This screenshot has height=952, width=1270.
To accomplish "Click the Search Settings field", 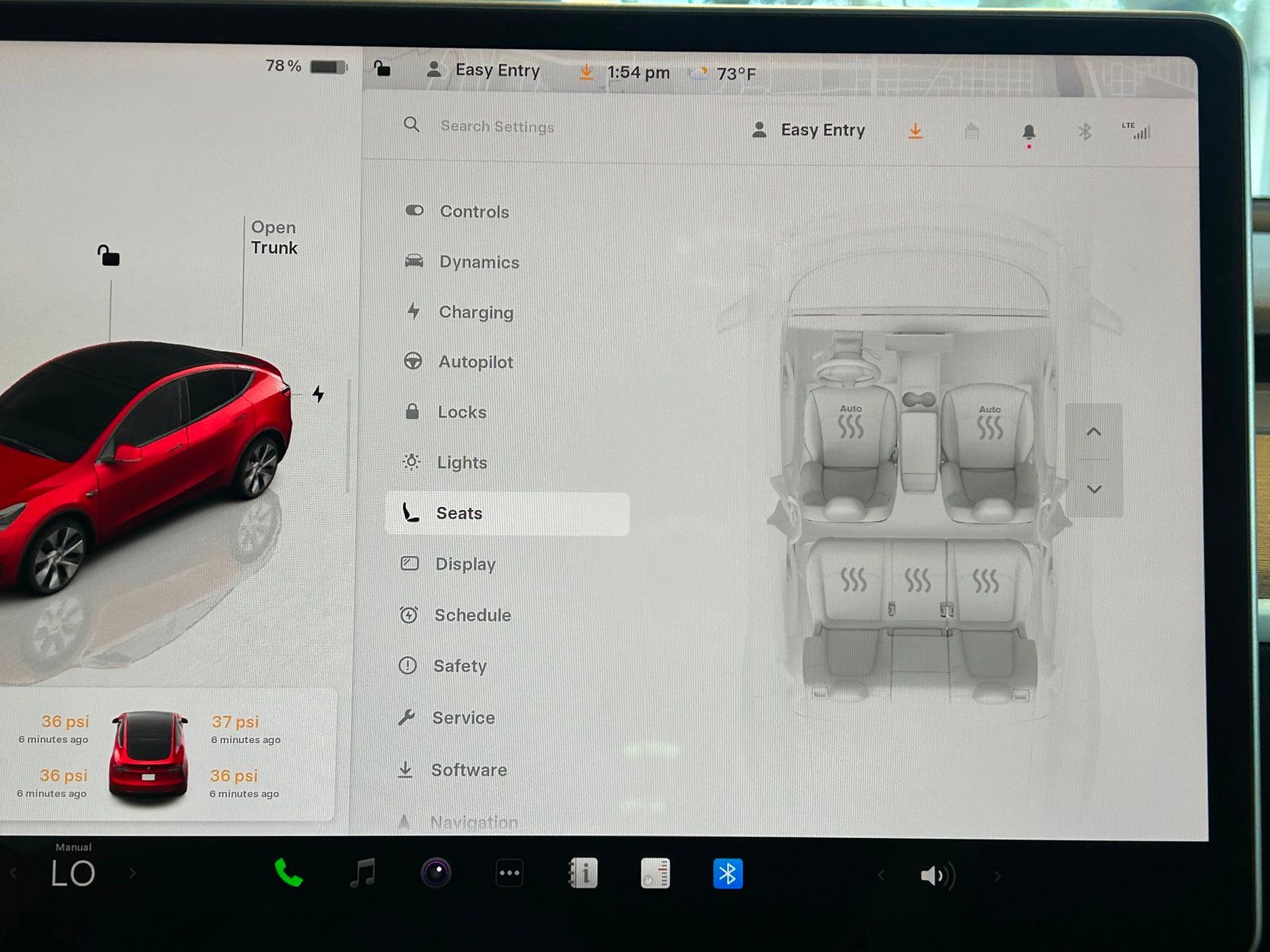I will click(497, 126).
